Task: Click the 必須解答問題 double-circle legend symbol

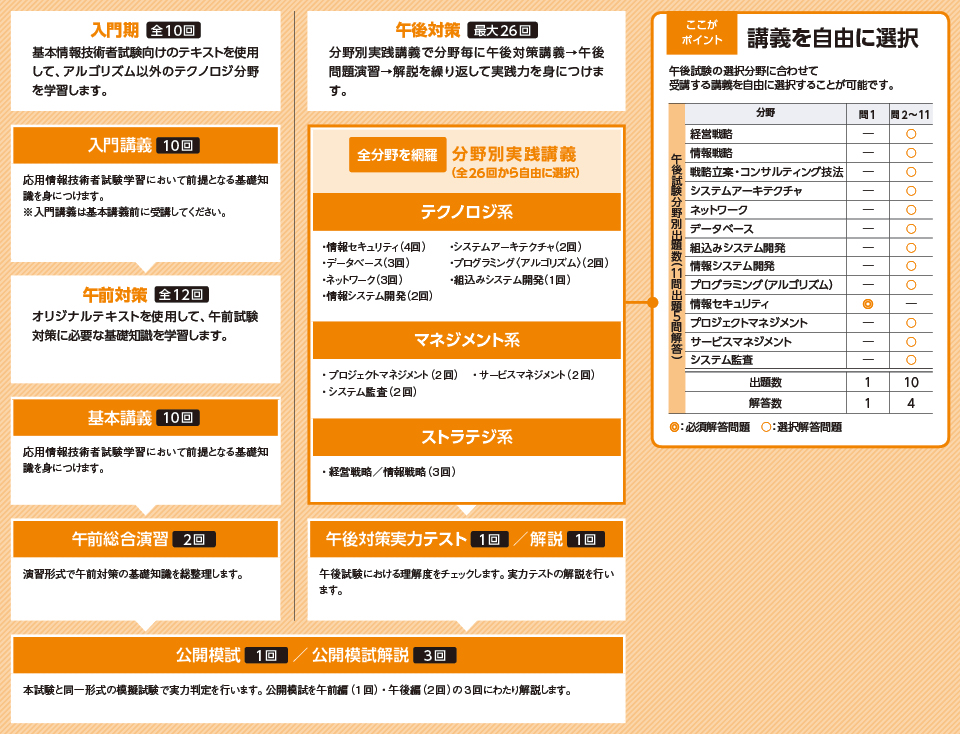Action: (x=673, y=427)
